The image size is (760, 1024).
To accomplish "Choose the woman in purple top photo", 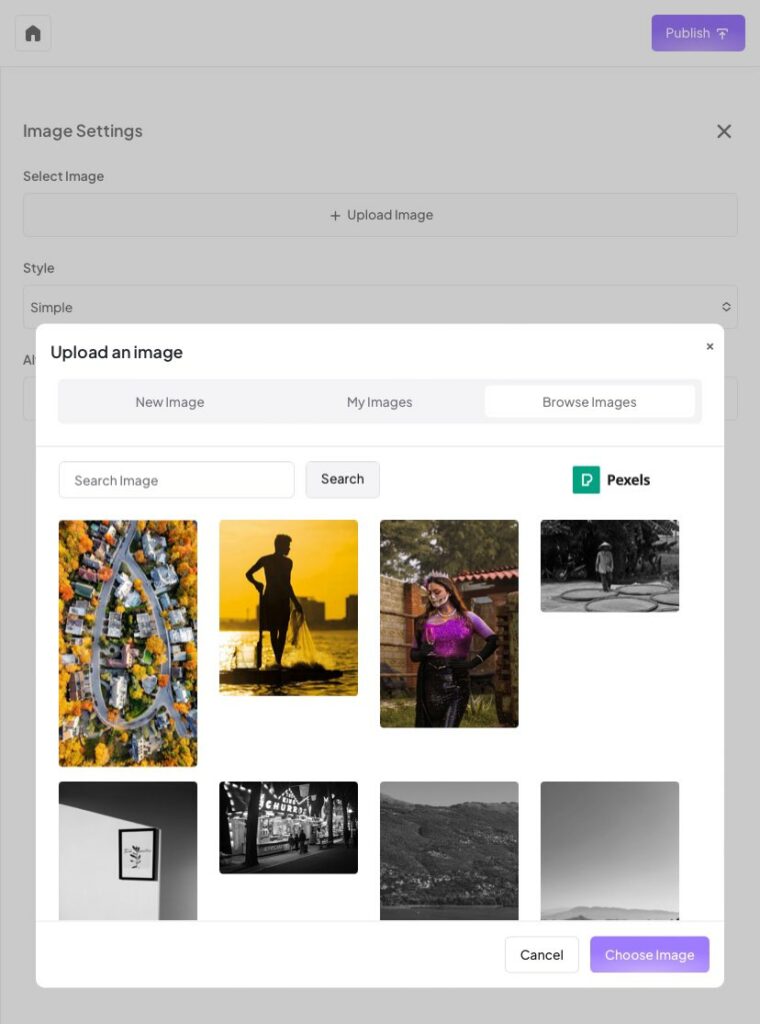I will [x=449, y=623].
